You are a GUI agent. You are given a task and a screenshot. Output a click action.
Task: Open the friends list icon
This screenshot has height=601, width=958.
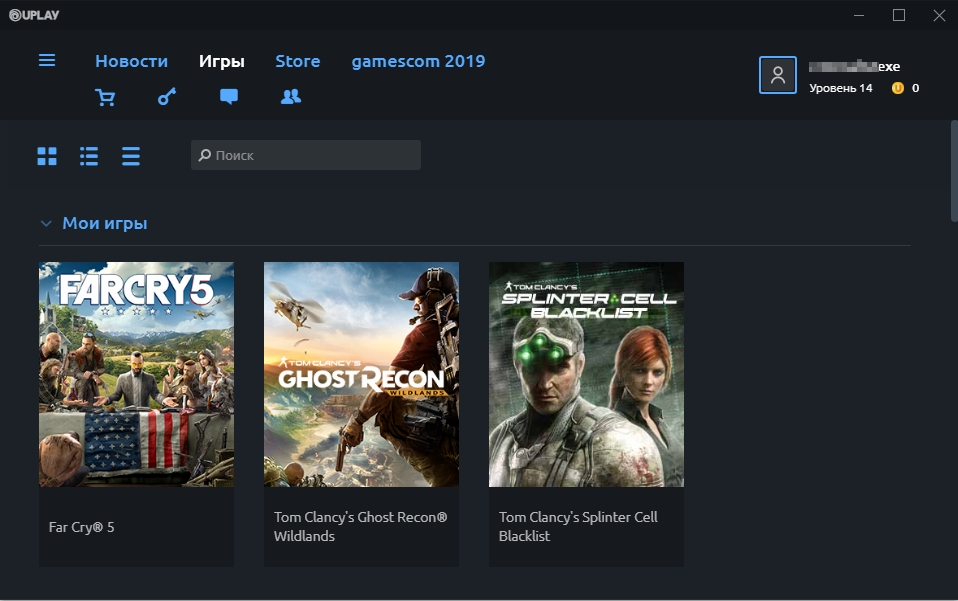pyautogui.click(x=291, y=97)
